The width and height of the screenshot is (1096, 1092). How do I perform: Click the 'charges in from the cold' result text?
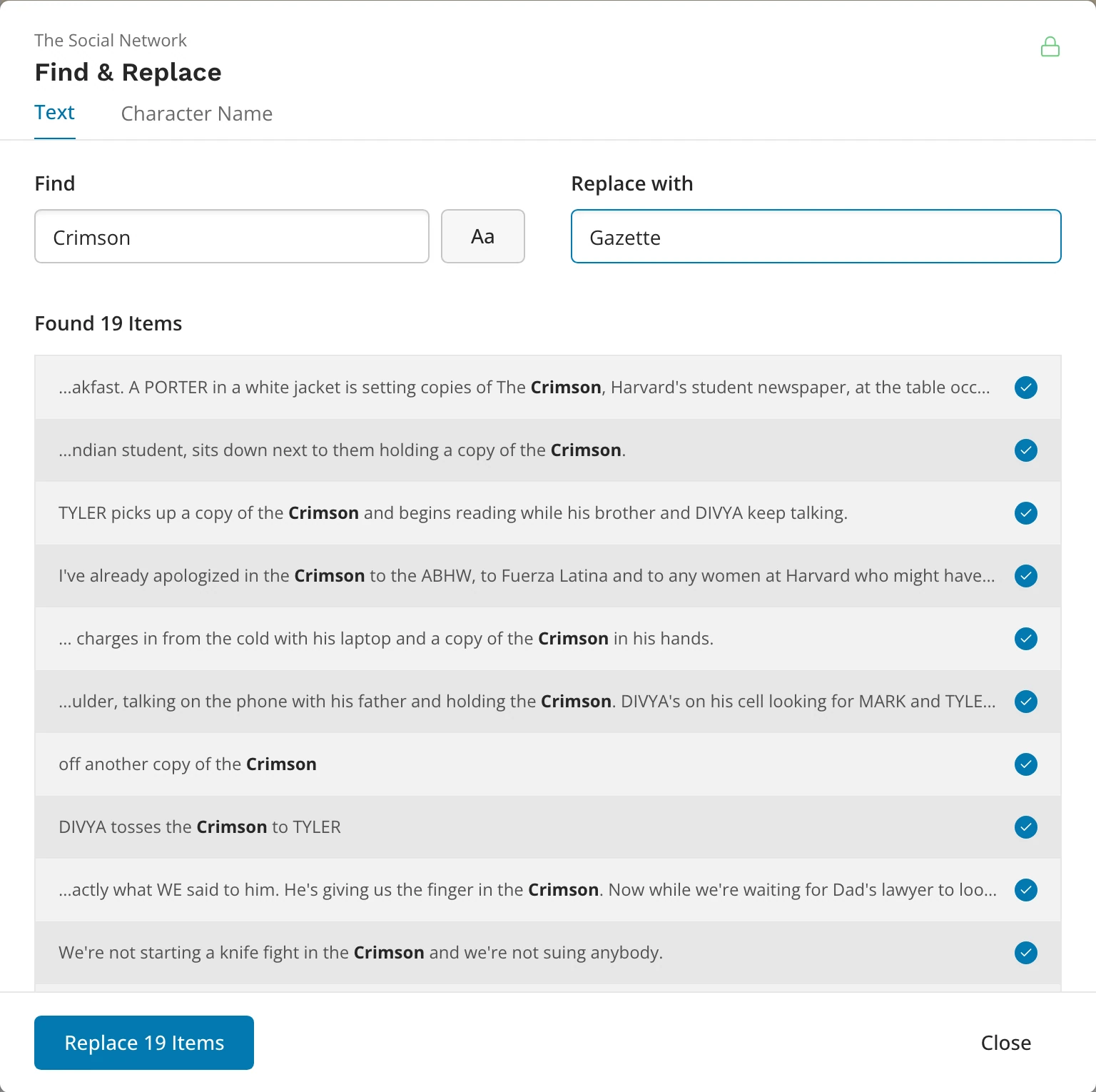pos(386,639)
